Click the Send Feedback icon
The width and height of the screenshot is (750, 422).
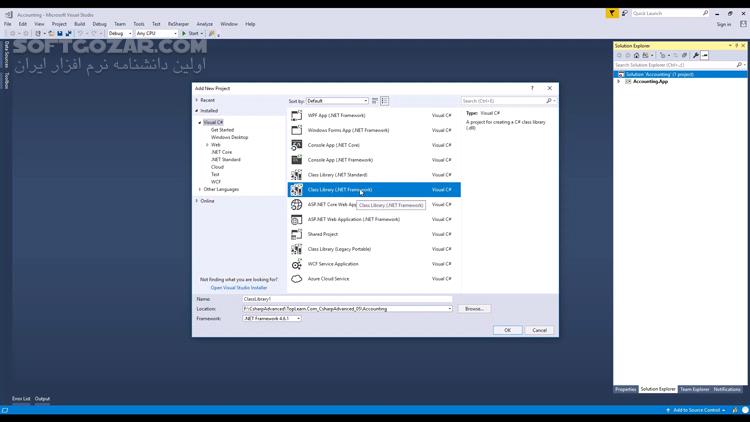tap(624, 13)
